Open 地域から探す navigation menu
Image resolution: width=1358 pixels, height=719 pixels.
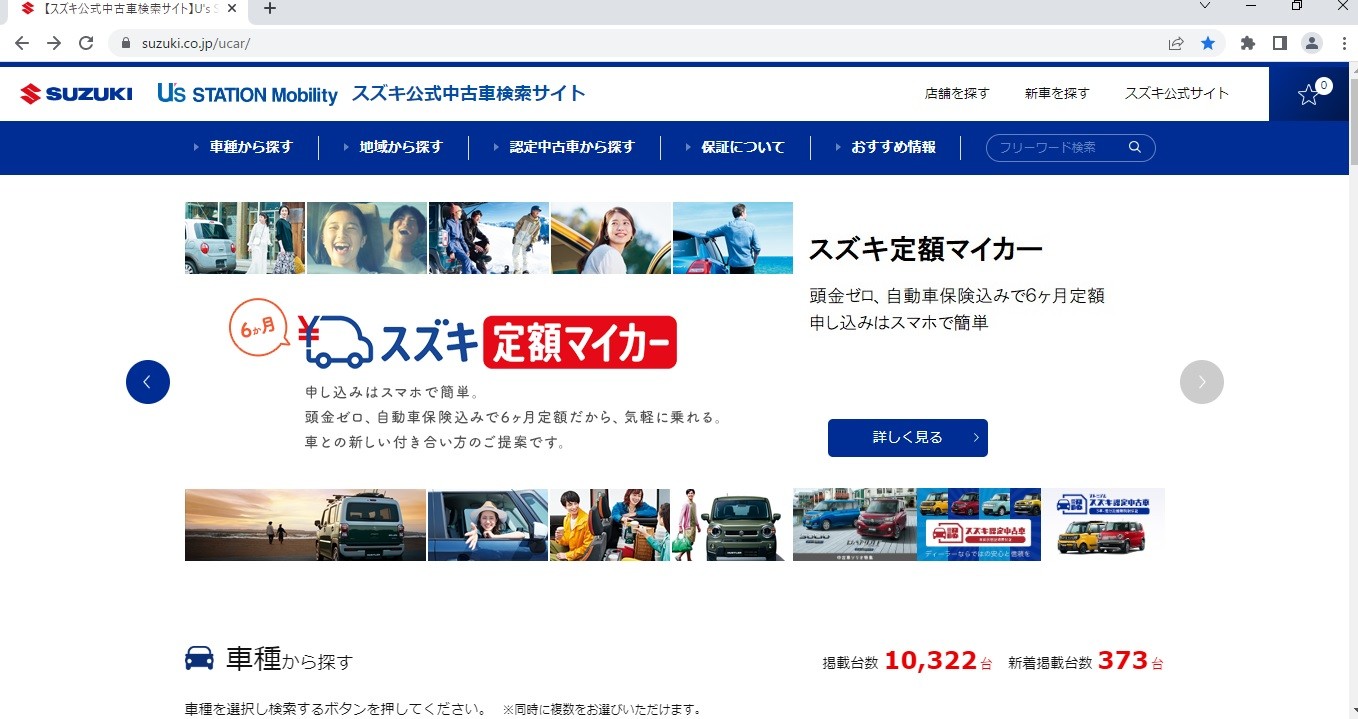coord(401,147)
